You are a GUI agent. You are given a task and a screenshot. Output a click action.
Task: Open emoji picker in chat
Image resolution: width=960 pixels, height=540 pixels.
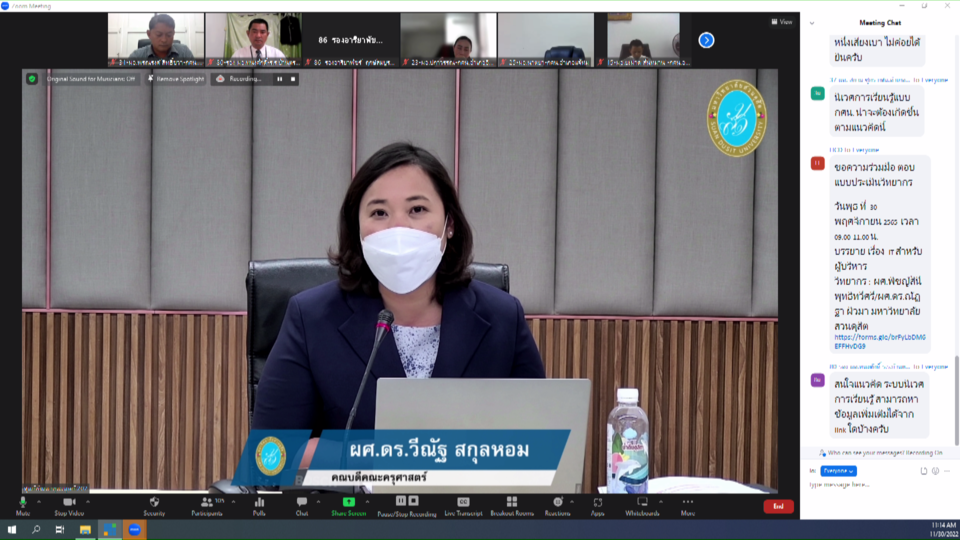point(936,471)
